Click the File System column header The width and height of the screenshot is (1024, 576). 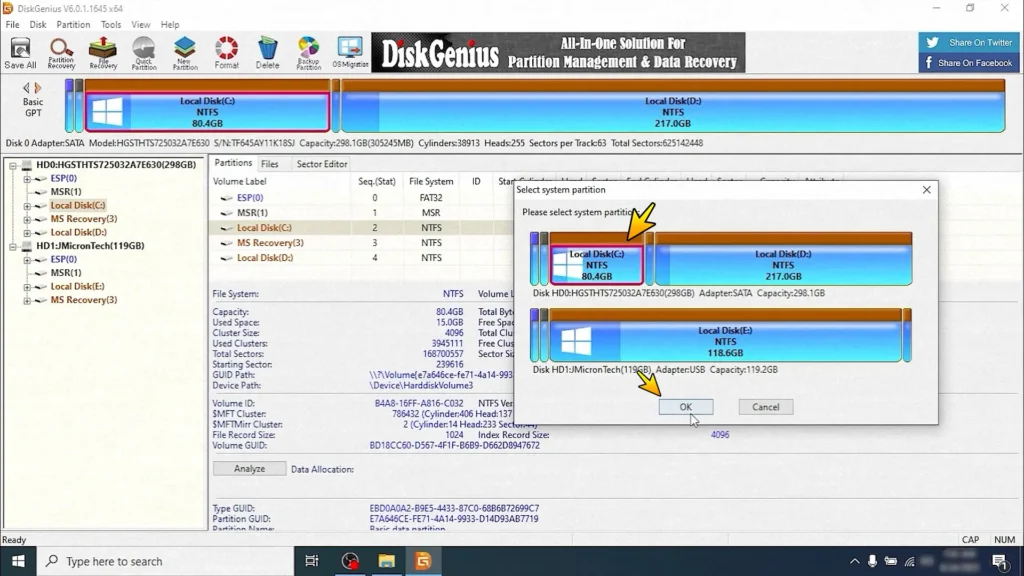[431, 181]
